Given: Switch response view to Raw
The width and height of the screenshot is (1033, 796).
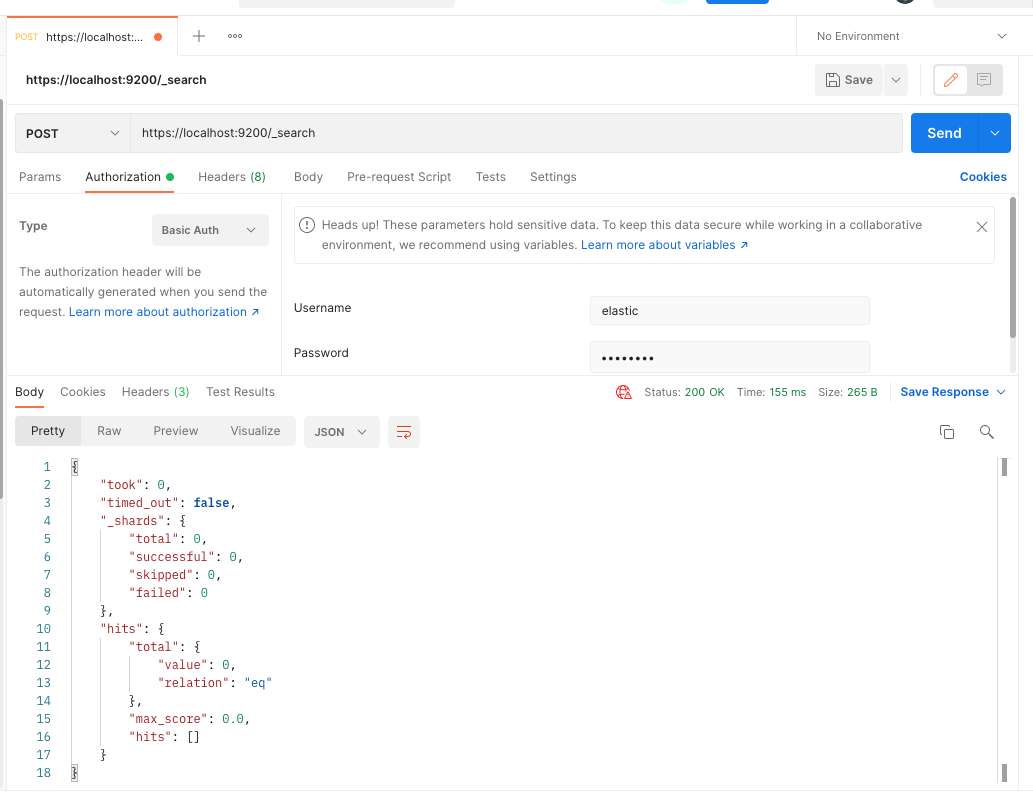Looking at the screenshot, I should [108, 431].
